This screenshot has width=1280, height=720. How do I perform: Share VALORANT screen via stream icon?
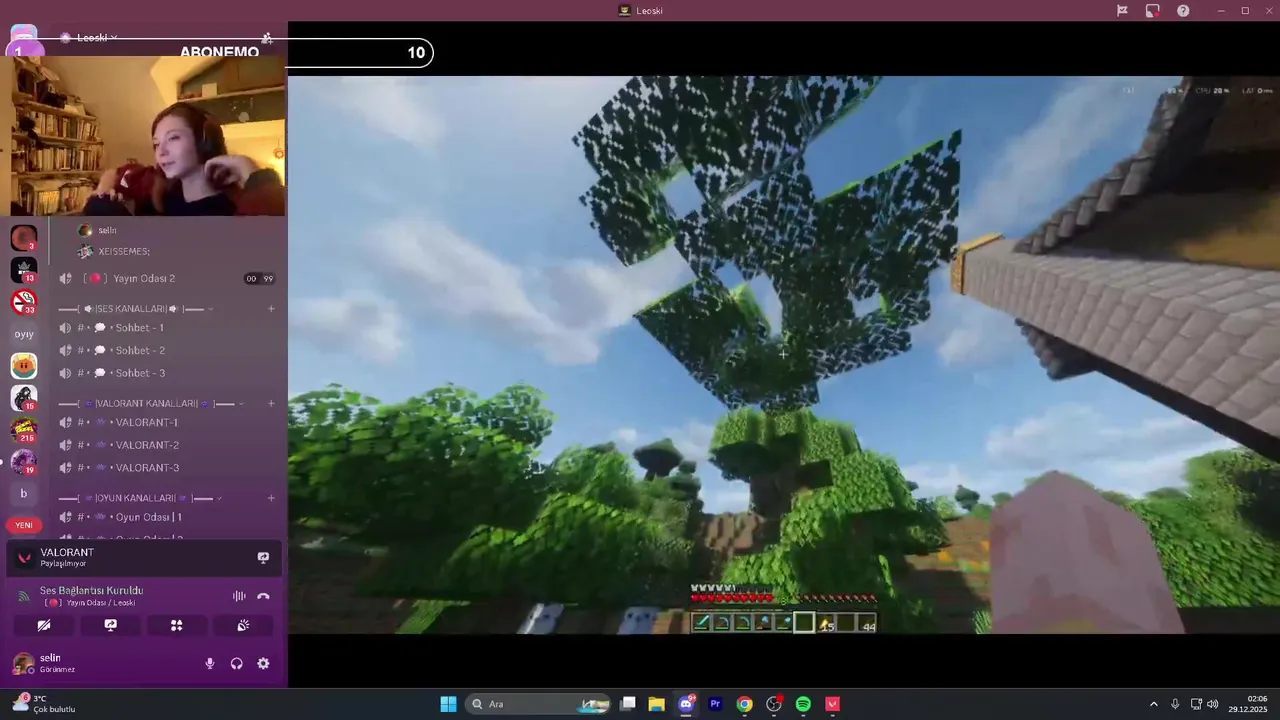pos(263,558)
